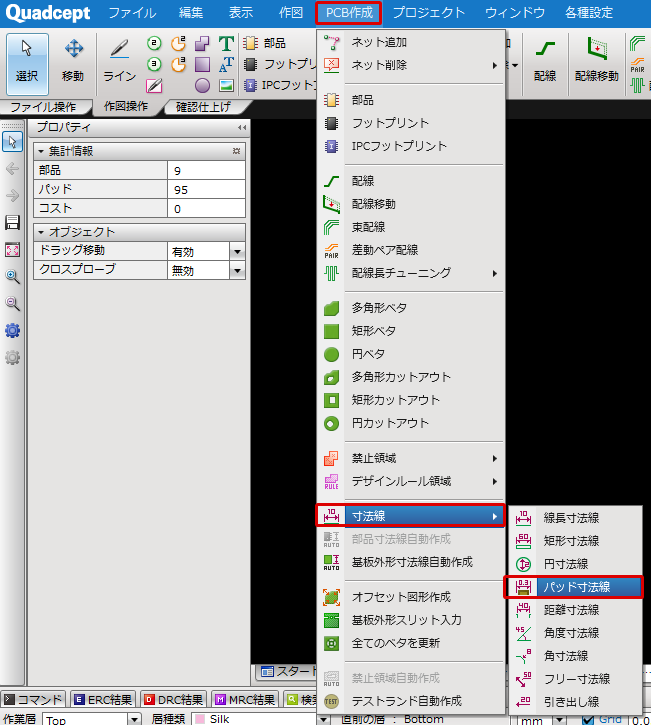
Task: Select 線長寸法線 in submenu
Action: click(x=576, y=518)
